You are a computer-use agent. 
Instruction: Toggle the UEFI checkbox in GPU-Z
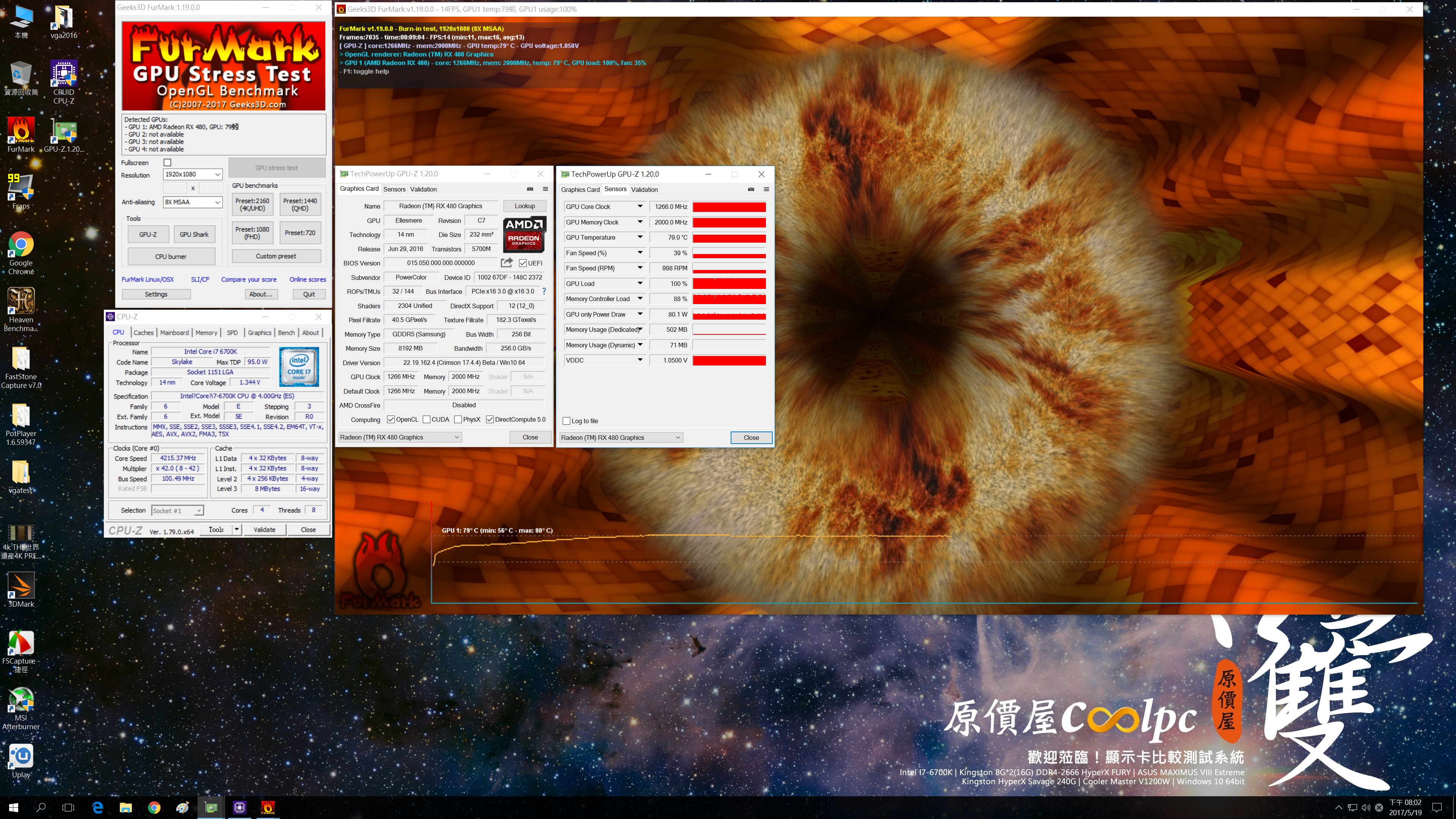(523, 263)
